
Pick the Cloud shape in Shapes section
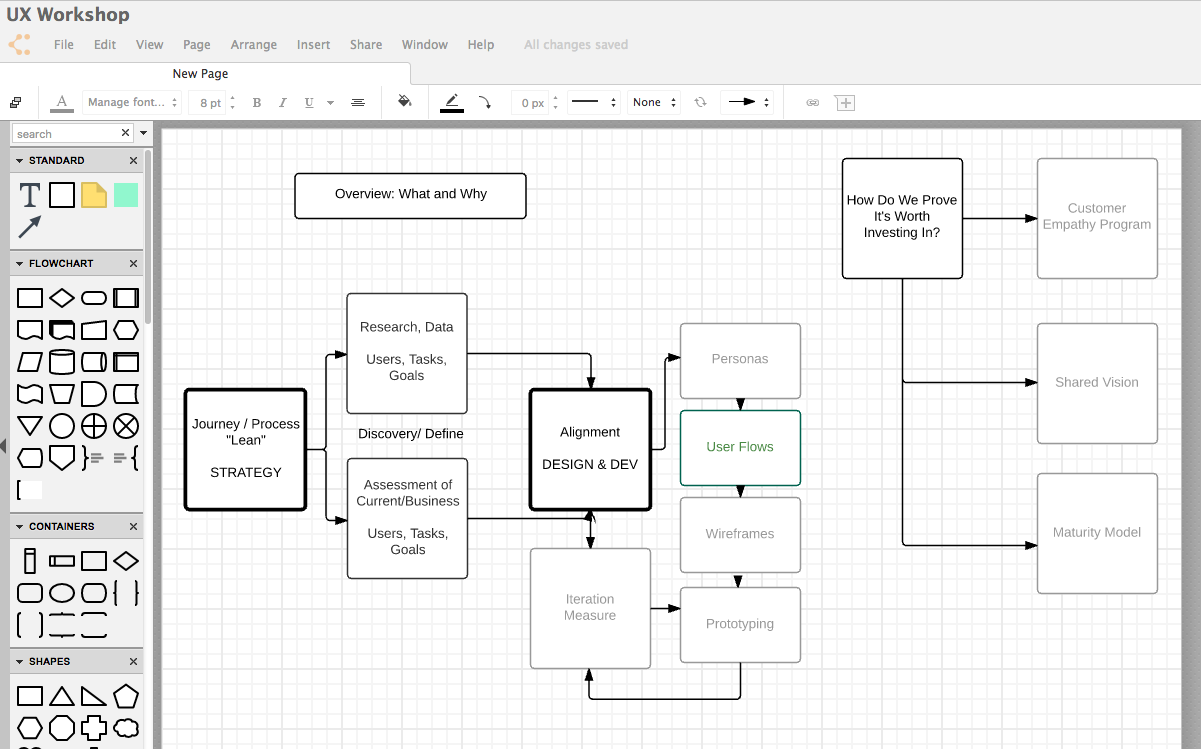[126, 728]
